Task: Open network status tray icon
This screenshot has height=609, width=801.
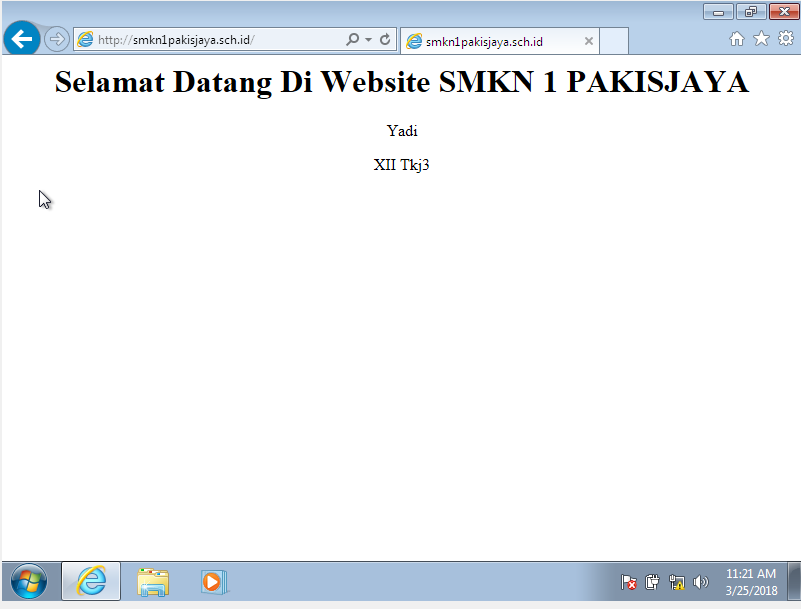Action: [x=676, y=582]
